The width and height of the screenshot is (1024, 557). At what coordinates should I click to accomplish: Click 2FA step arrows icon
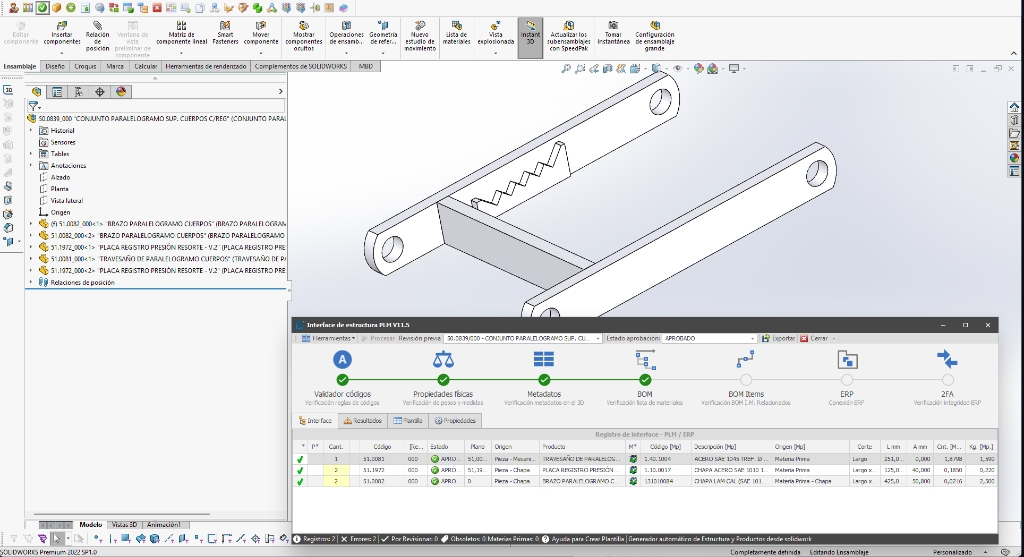coord(947,360)
